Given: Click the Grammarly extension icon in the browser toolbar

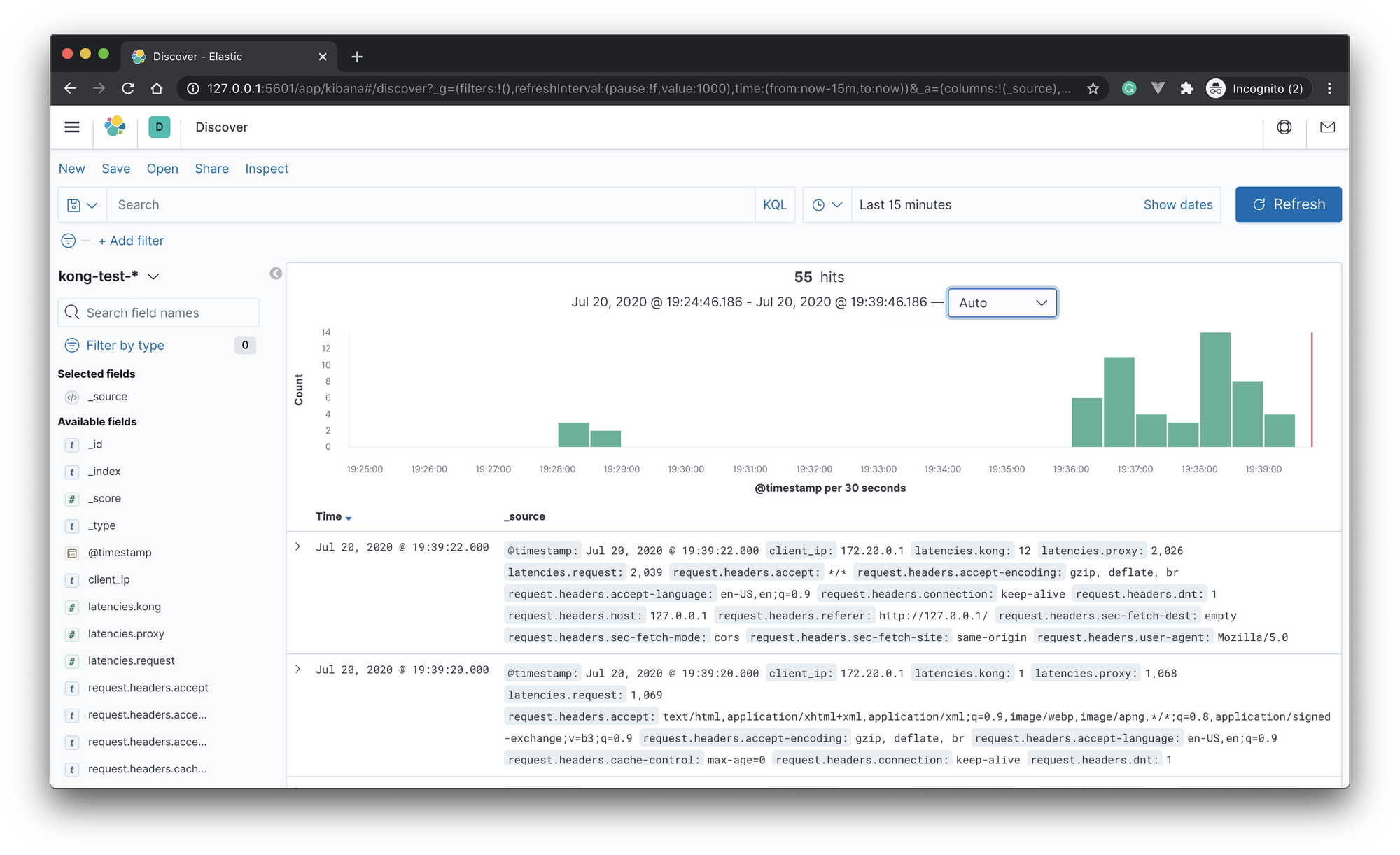Looking at the screenshot, I should point(1129,88).
